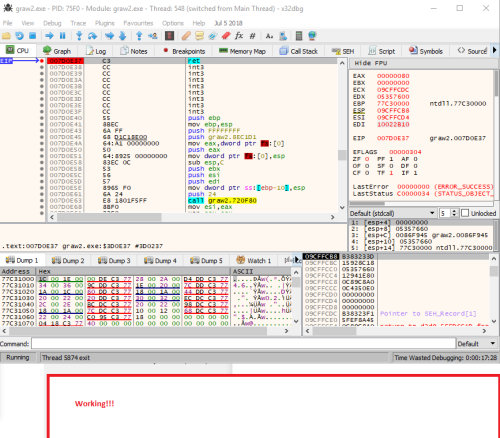Click the Command input field
This screenshot has width=500, height=438.
(243, 344)
